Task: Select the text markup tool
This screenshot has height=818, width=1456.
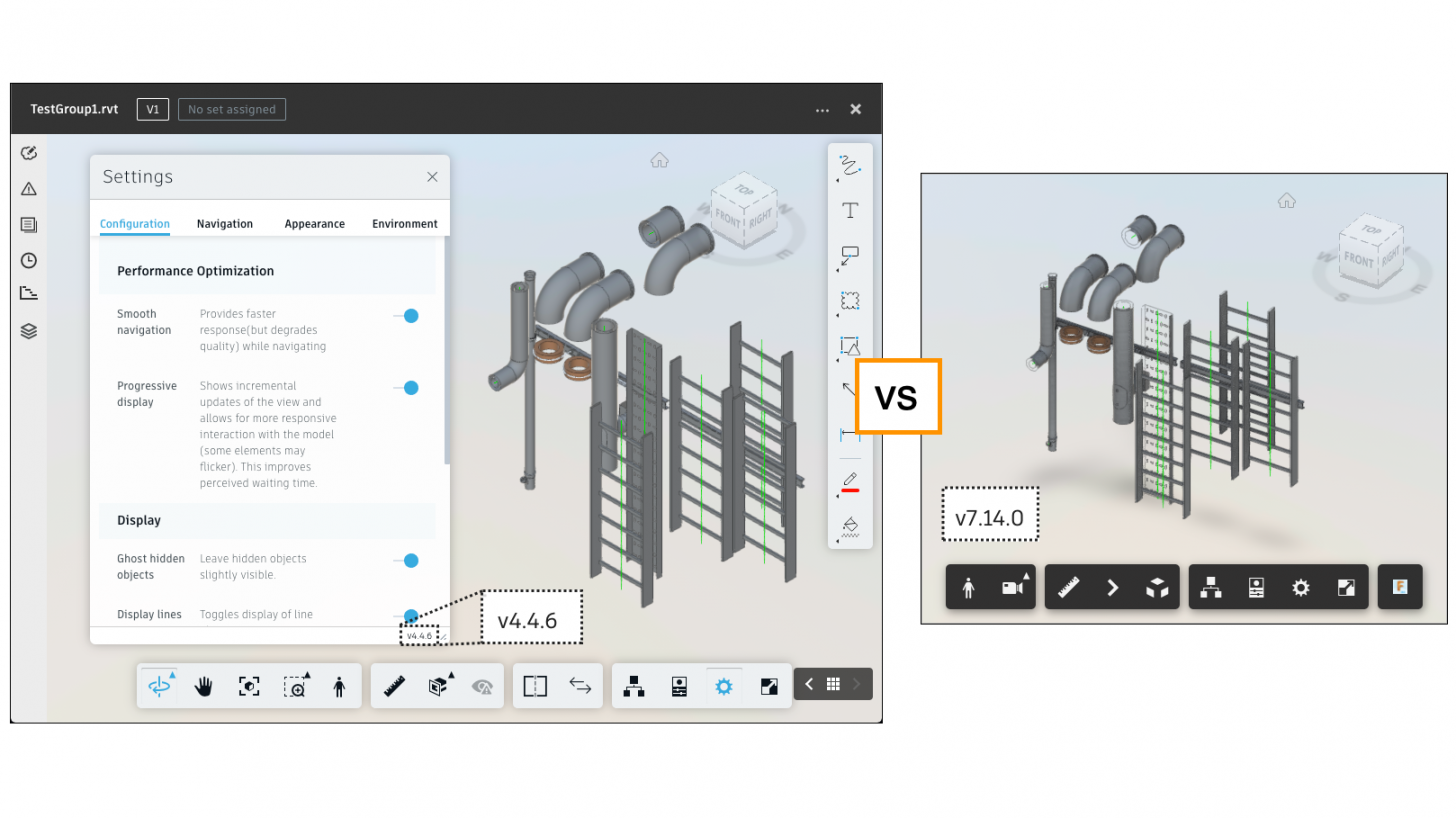Action: pos(850,211)
